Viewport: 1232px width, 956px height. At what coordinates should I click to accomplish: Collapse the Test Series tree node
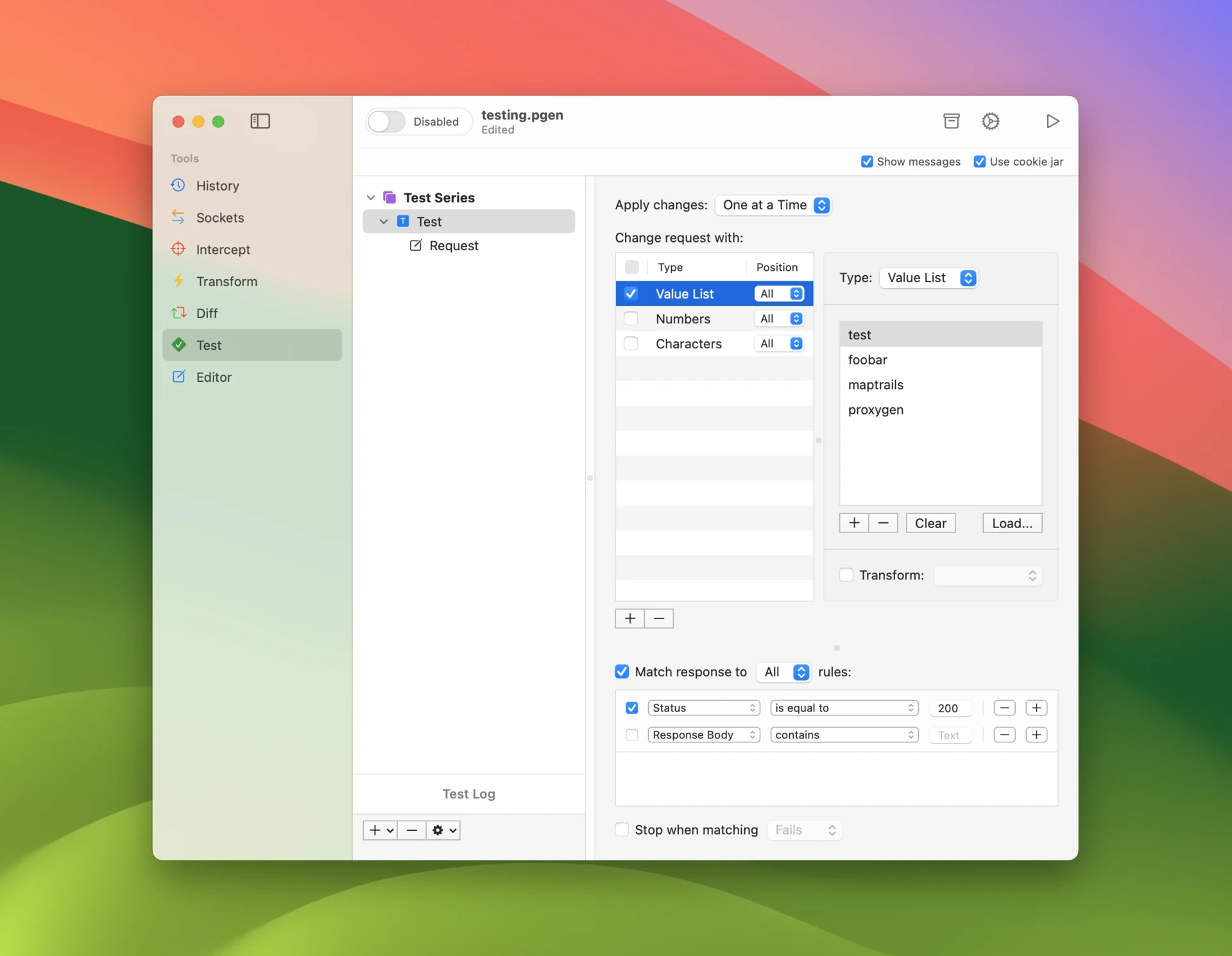(x=371, y=198)
